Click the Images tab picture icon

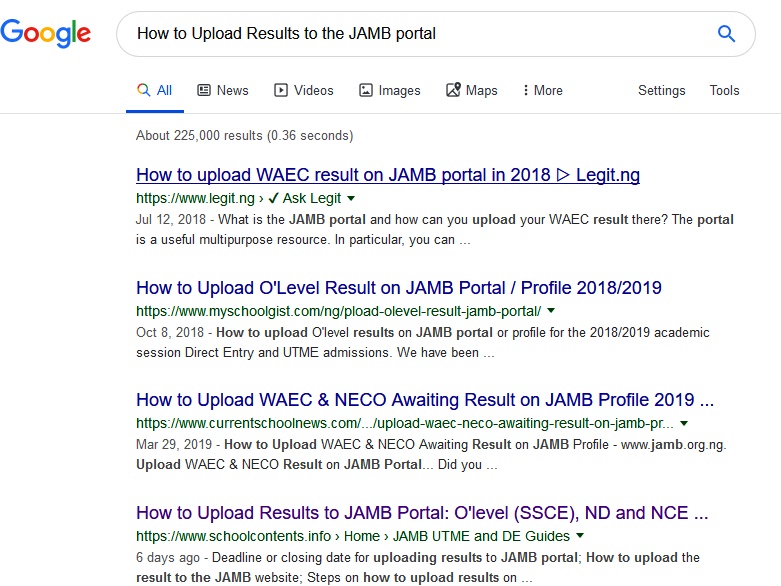pos(366,90)
